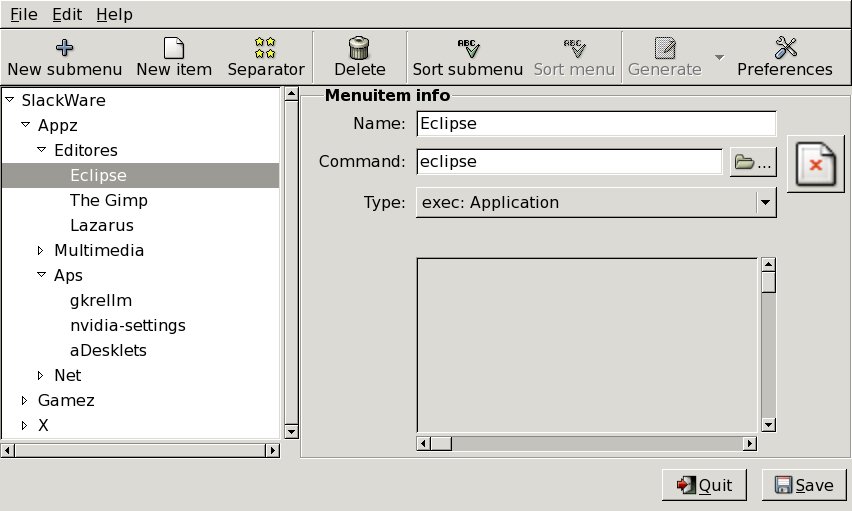The height and width of the screenshot is (511, 852).
Task: Insert a Separator using the stars icon
Action: coord(265,48)
